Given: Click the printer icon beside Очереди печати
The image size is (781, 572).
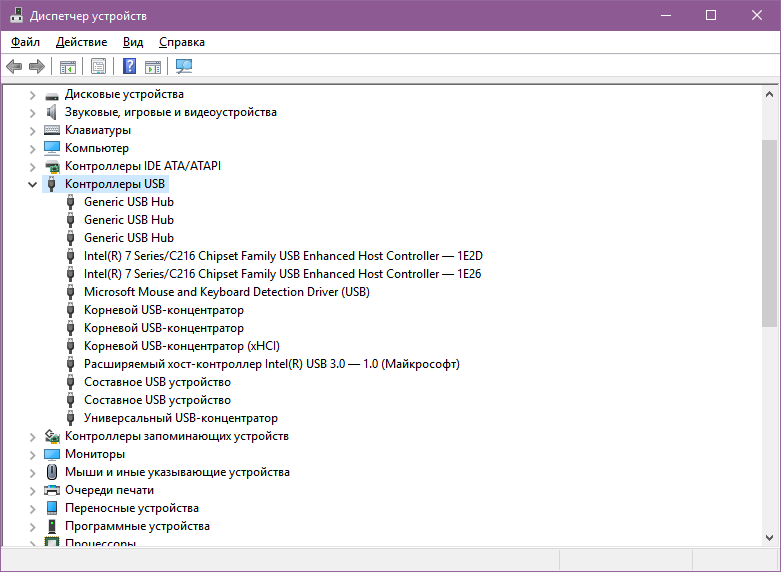Looking at the screenshot, I should pos(52,490).
